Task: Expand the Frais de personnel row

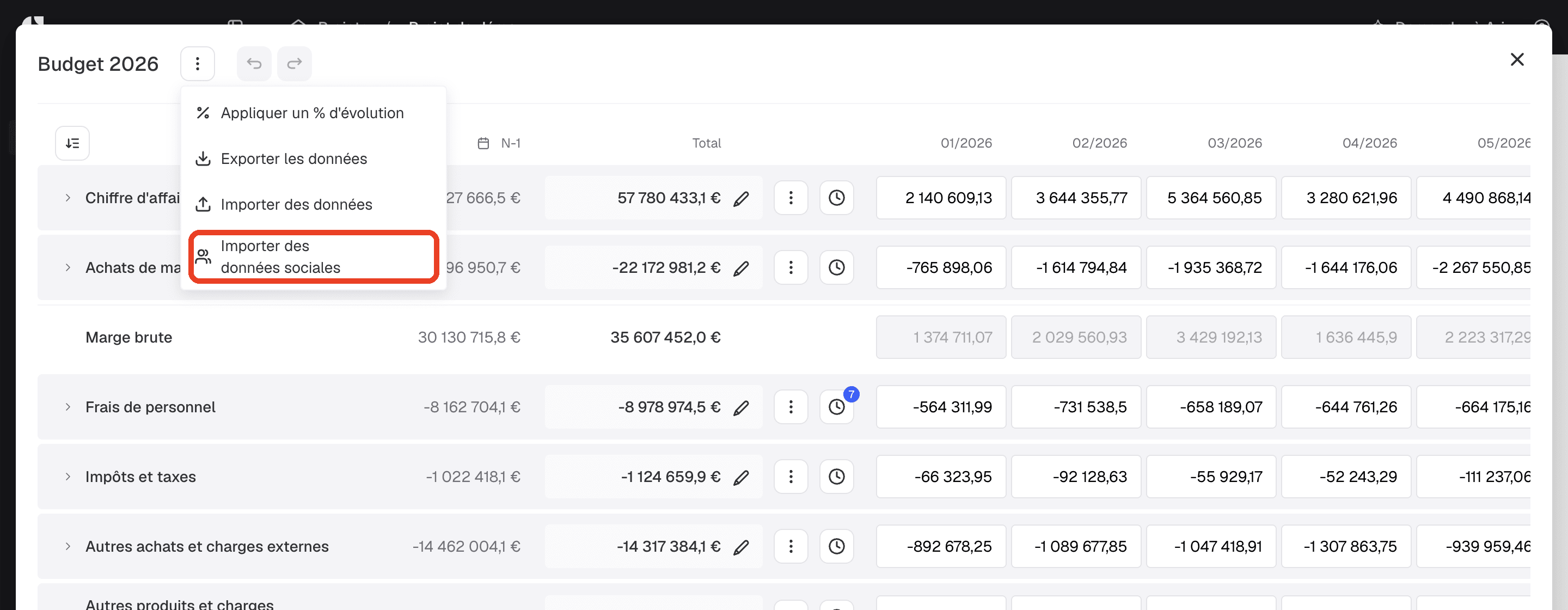Action: pos(68,407)
